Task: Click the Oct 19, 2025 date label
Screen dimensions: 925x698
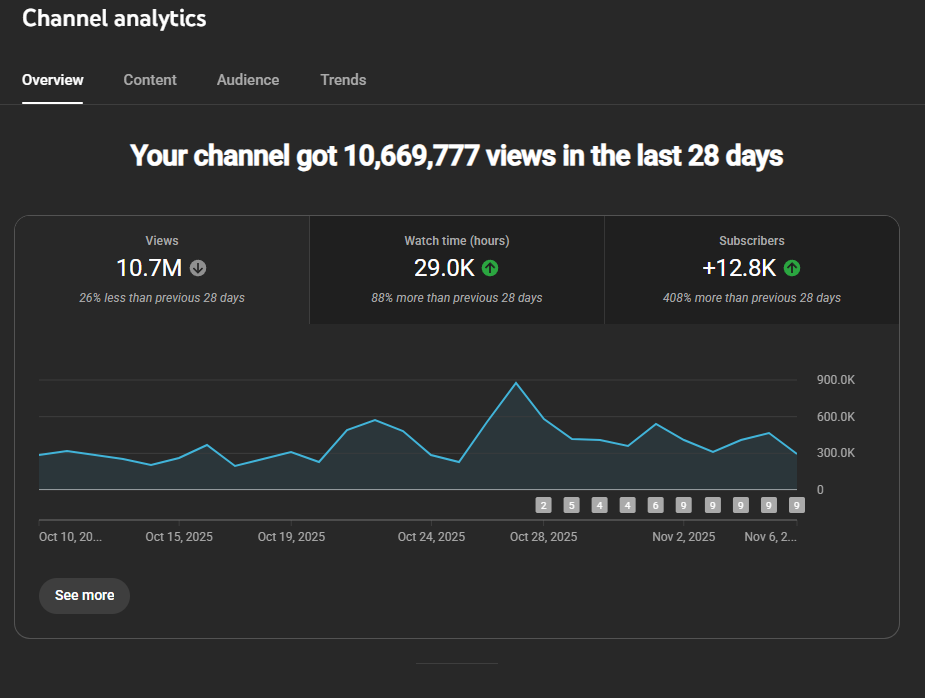Action: [291, 537]
